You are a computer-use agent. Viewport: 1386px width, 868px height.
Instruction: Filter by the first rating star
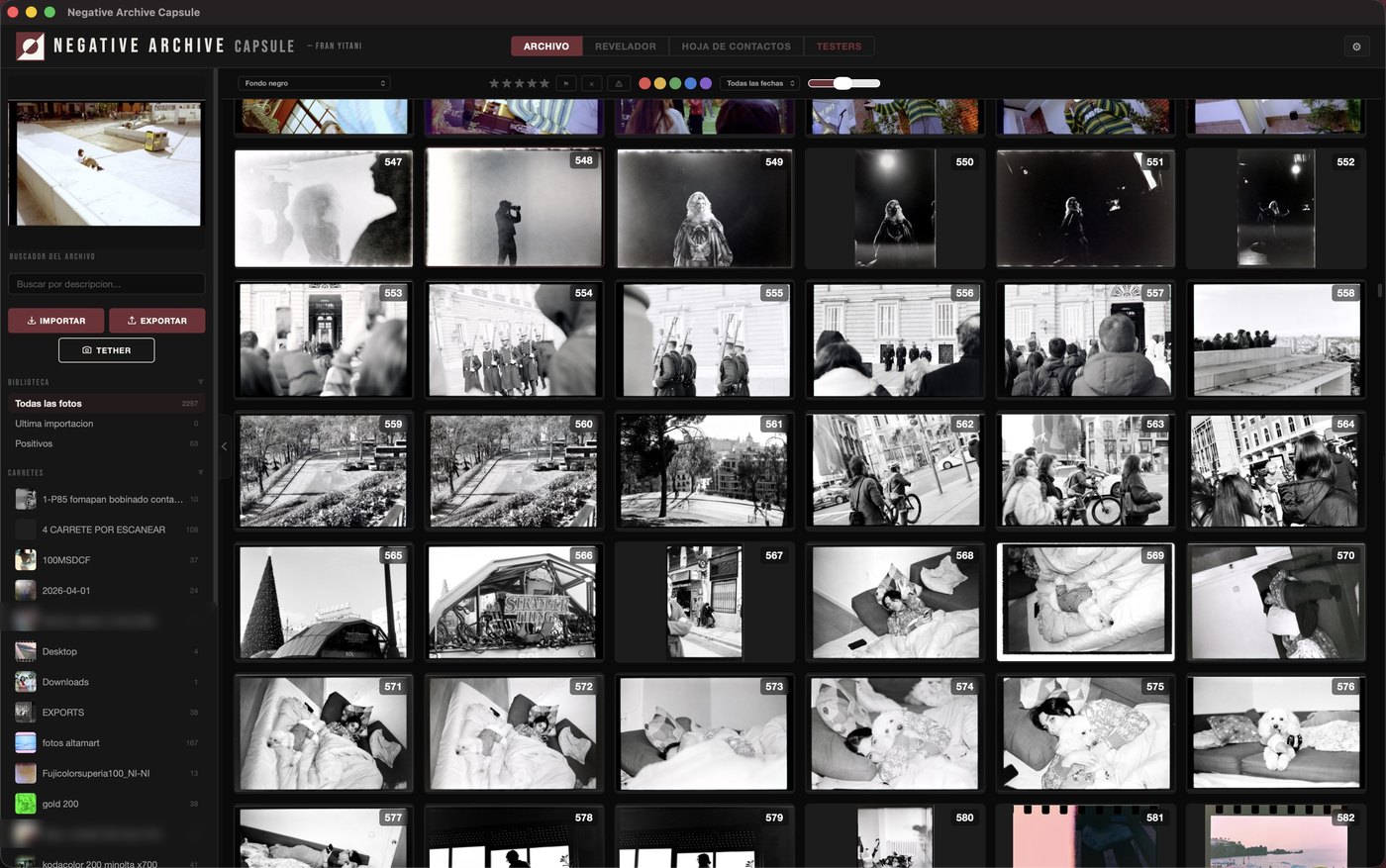tap(494, 83)
